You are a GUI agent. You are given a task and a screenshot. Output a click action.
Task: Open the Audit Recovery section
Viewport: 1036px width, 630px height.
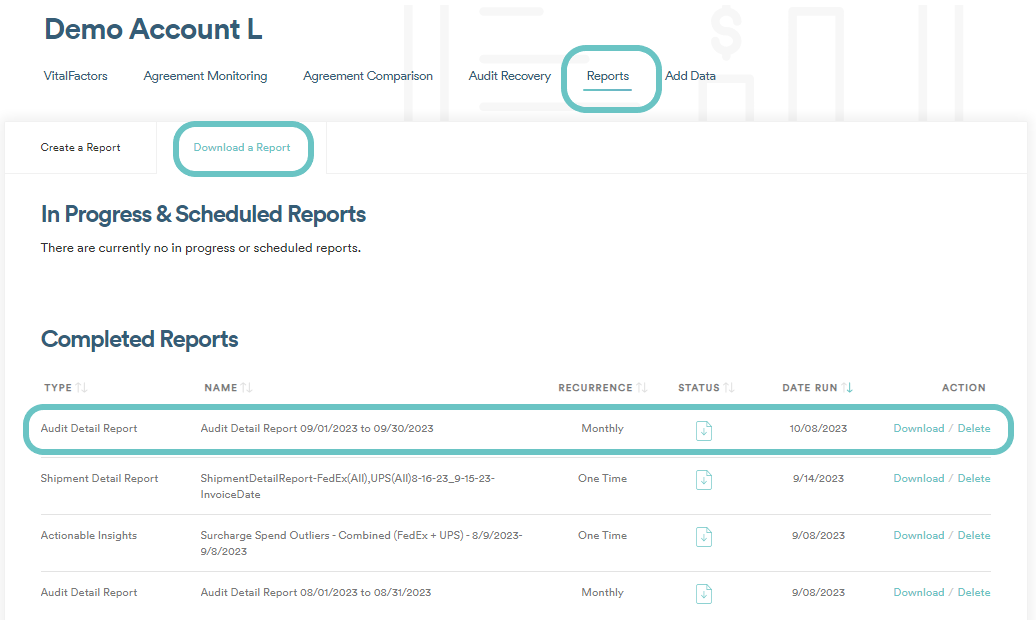click(x=510, y=76)
